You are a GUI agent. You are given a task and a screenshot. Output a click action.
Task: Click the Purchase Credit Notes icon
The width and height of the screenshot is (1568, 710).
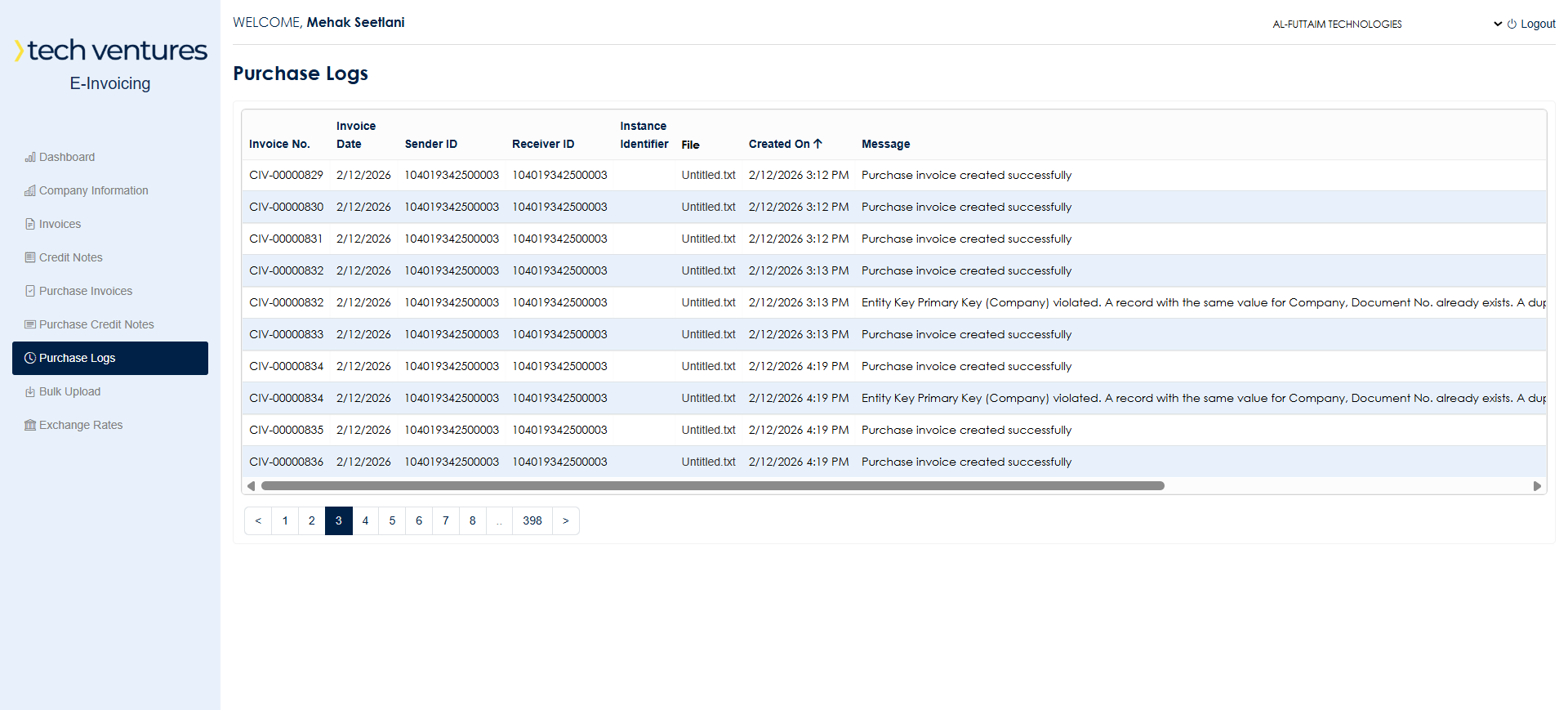point(30,324)
